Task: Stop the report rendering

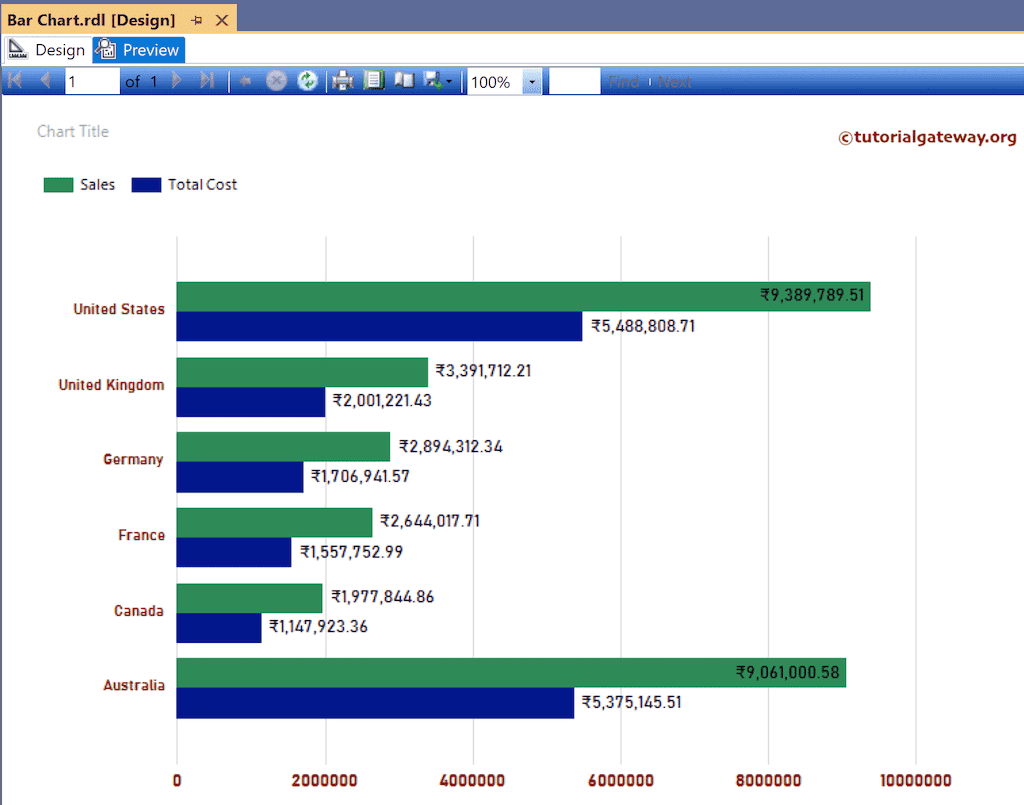Action: click(x=277, y=80)
